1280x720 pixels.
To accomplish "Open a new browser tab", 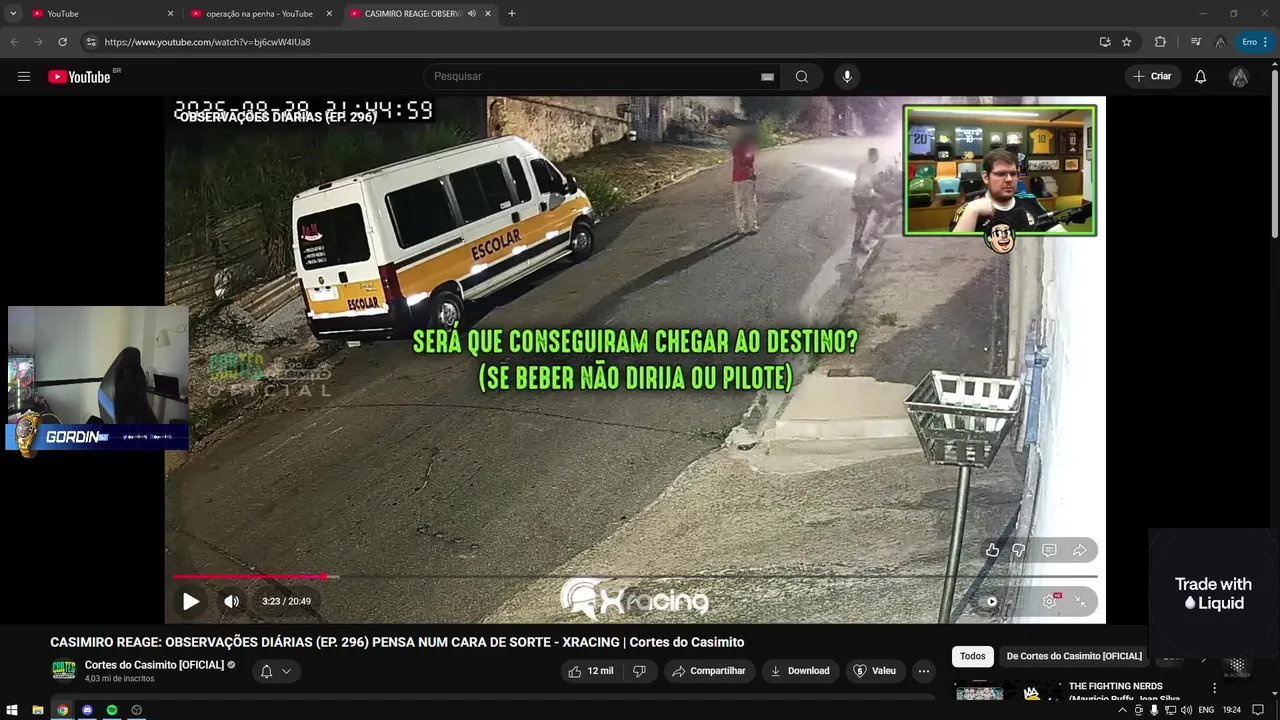I will coord(511,14).
